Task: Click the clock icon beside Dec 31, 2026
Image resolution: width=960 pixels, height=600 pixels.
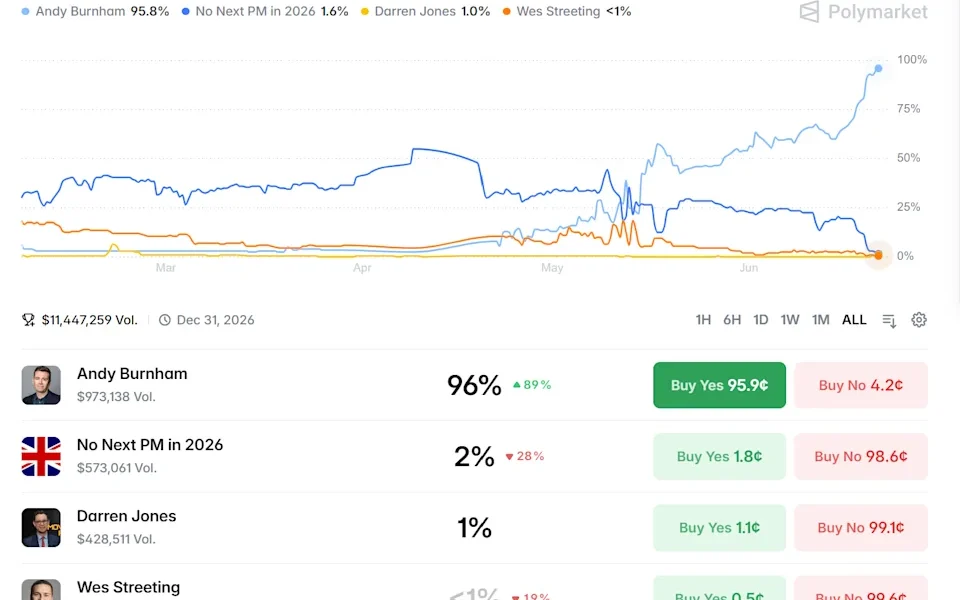Action: click(x=165, y=320)
